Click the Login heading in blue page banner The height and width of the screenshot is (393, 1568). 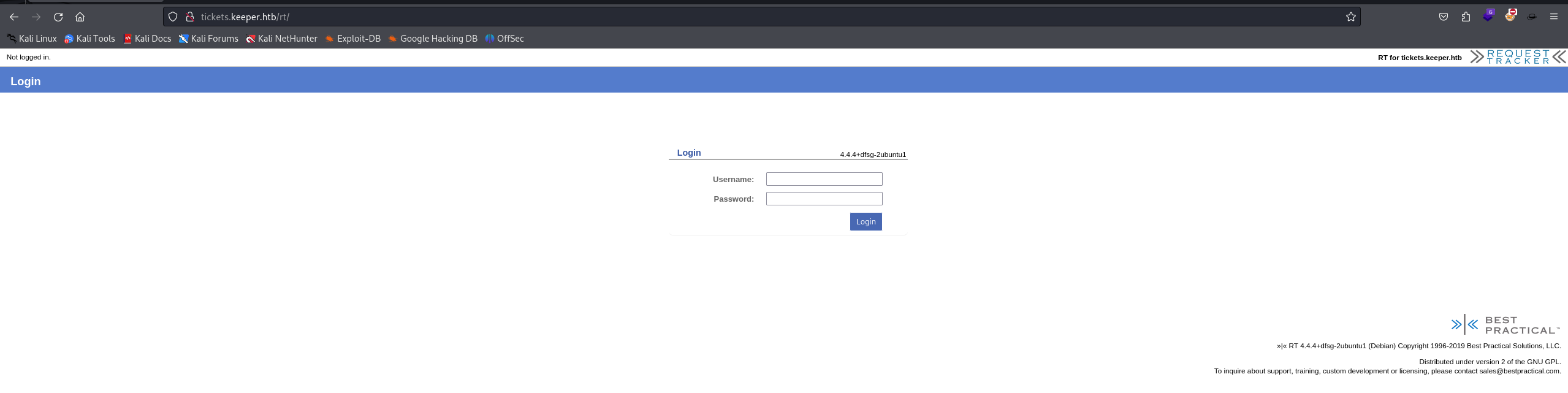coord(26,82)
